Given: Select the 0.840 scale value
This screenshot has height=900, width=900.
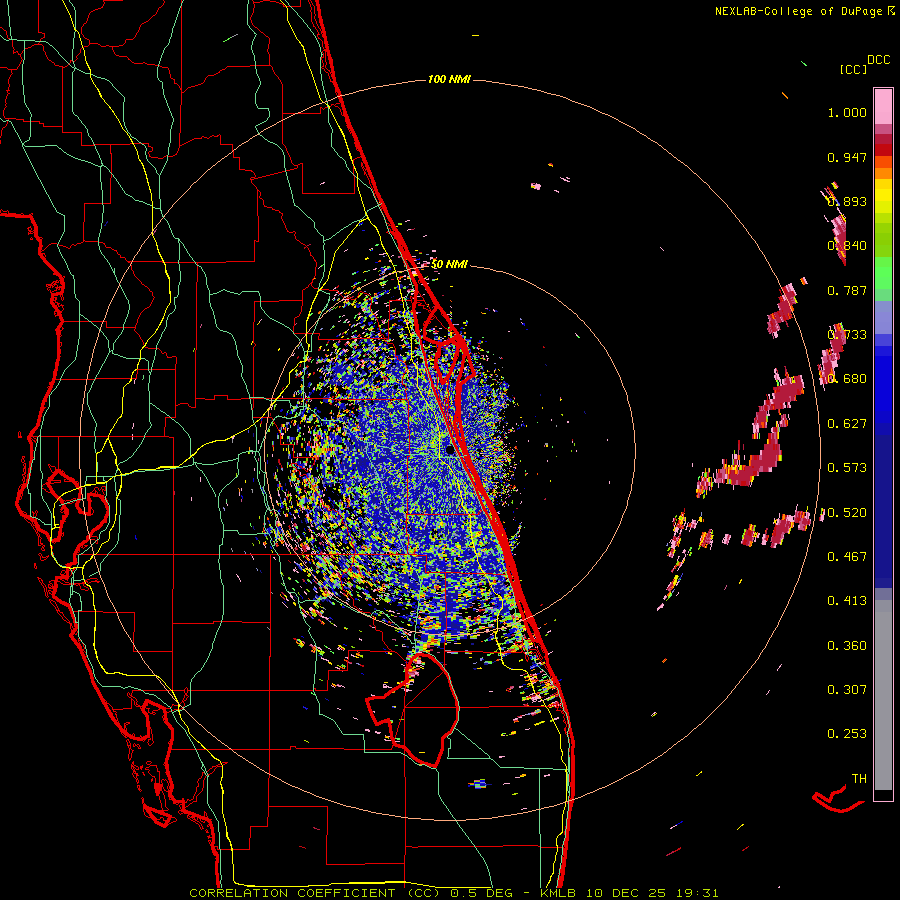Looking at the screenshot, I should (847, 246).
